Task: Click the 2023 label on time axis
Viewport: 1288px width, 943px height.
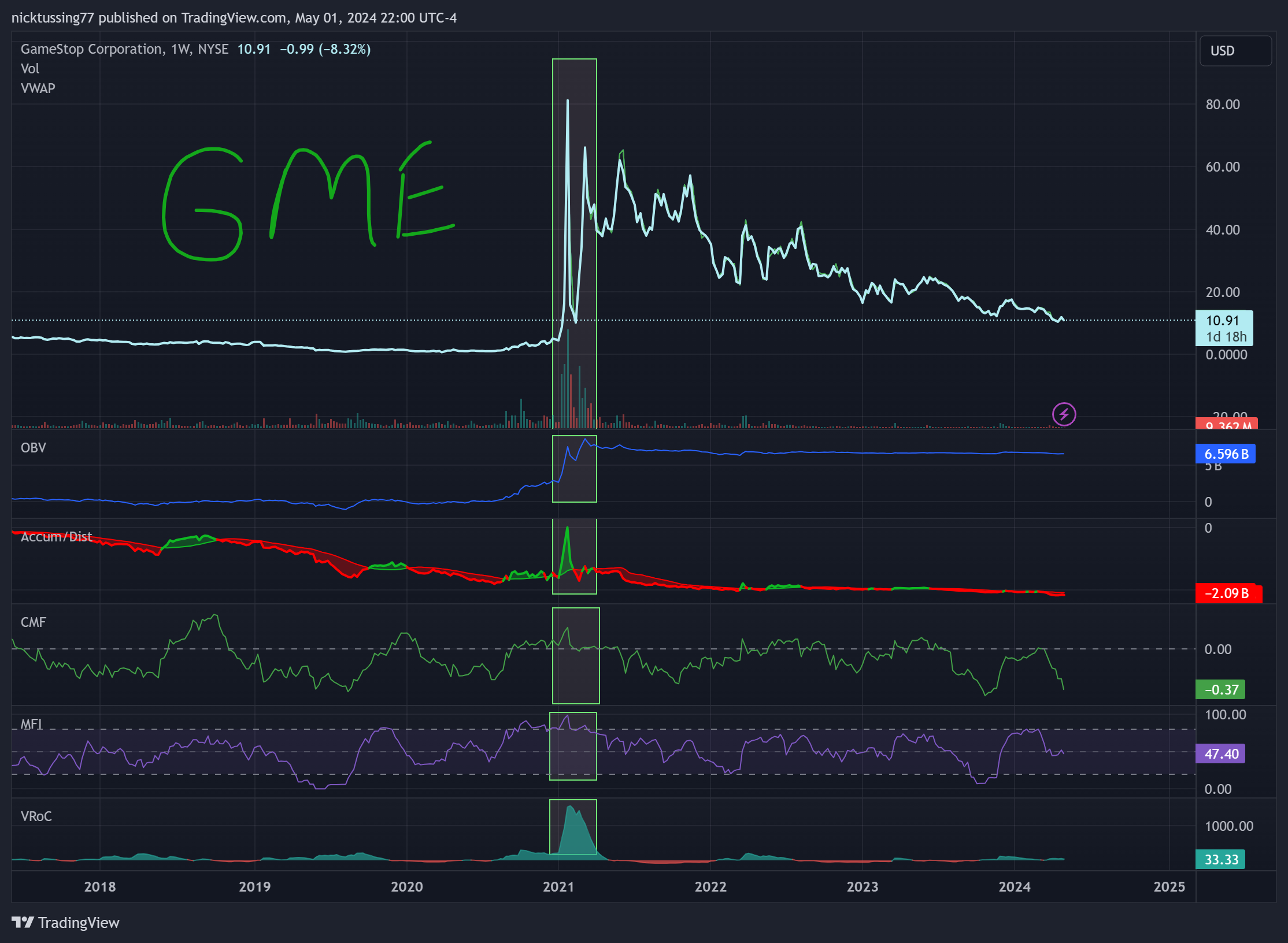Action: tap(863, 887)
